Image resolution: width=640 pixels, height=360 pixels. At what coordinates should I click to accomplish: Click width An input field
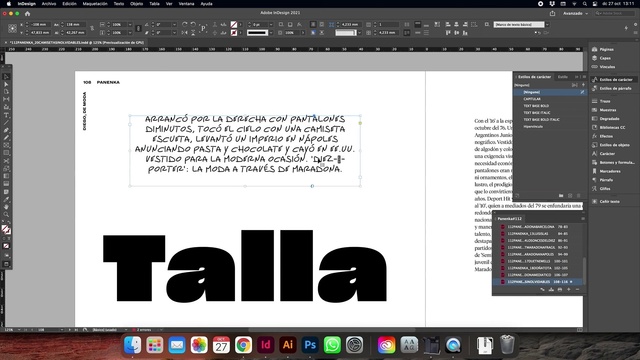pyautogui.click(x=75, y=24)
